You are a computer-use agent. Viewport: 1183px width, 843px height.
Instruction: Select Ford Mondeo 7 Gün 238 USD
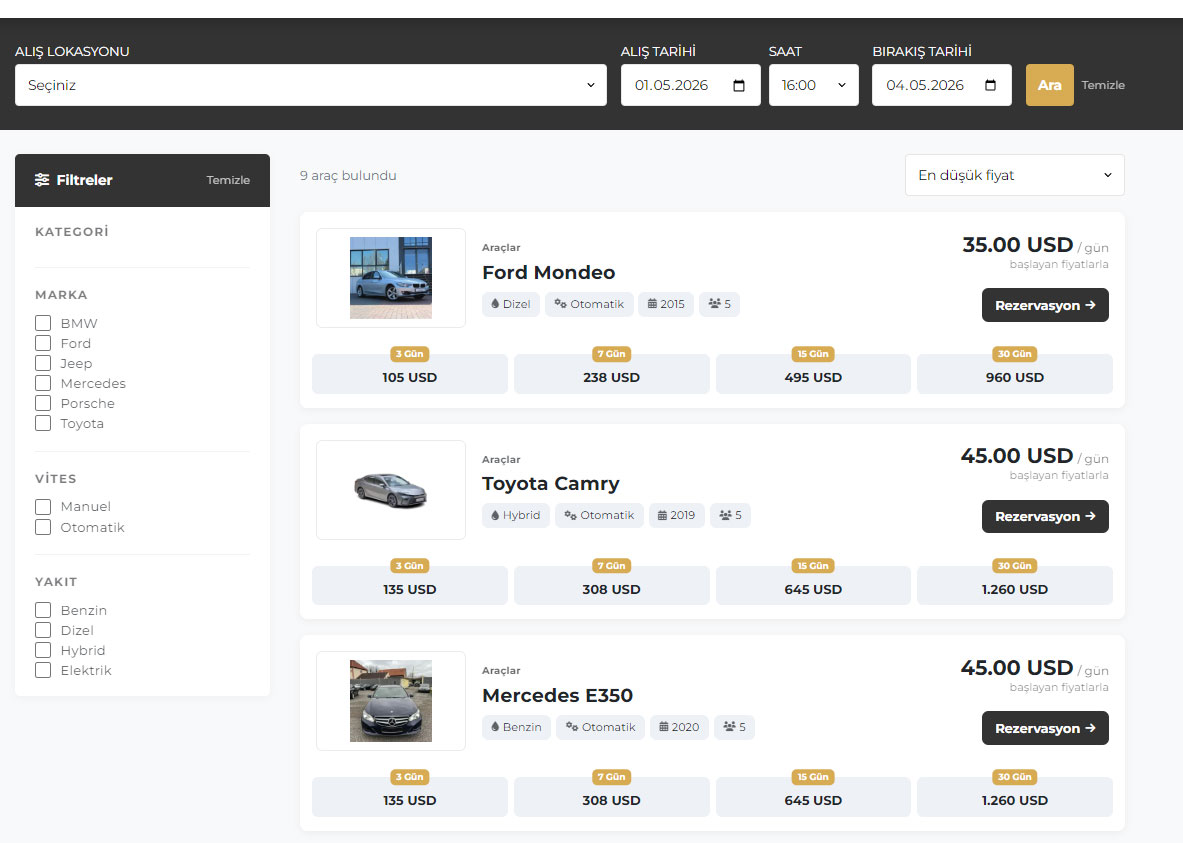coord(611,374)
